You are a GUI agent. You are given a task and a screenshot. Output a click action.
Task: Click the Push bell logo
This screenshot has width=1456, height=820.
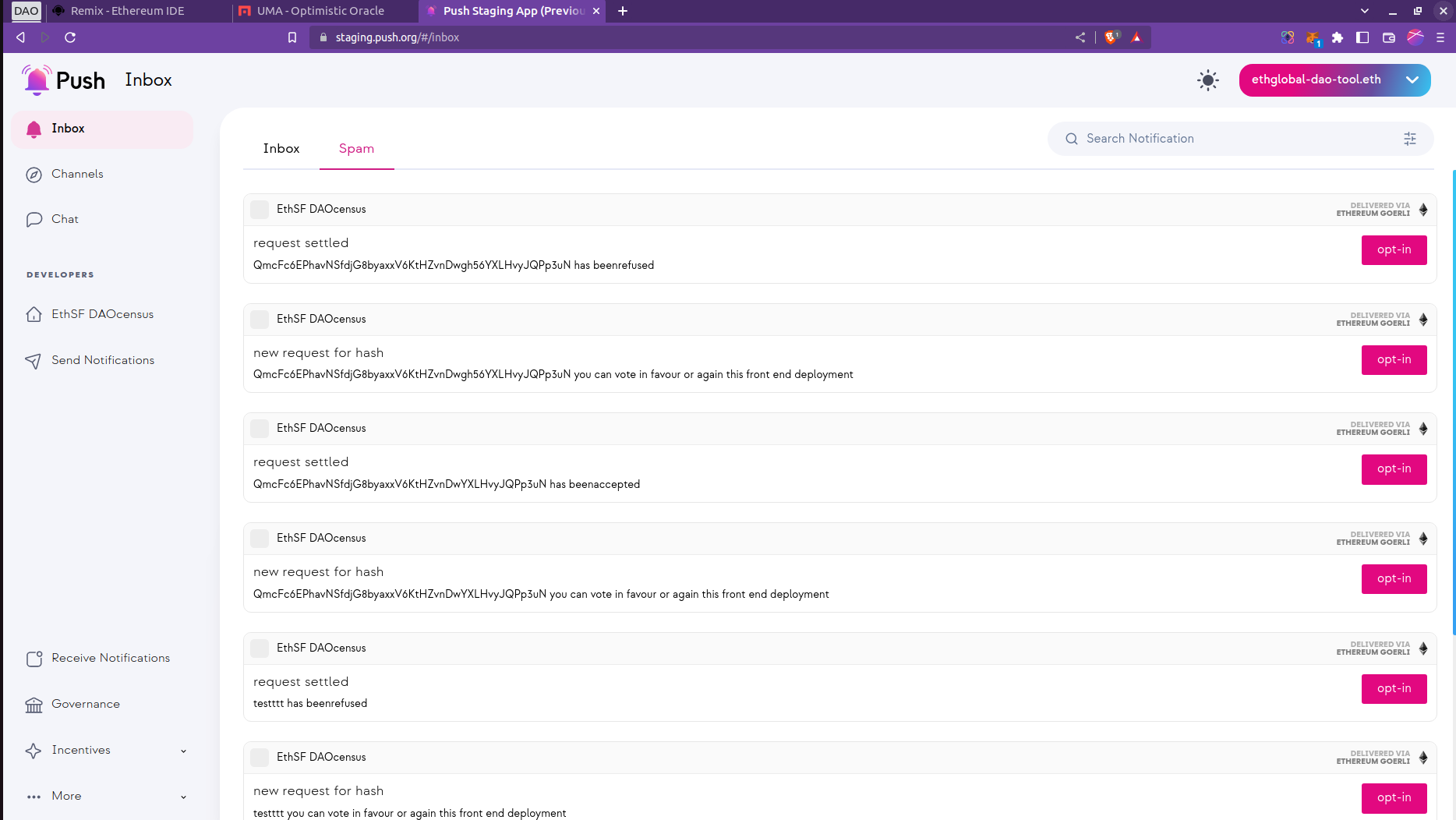tap(37, 80)
